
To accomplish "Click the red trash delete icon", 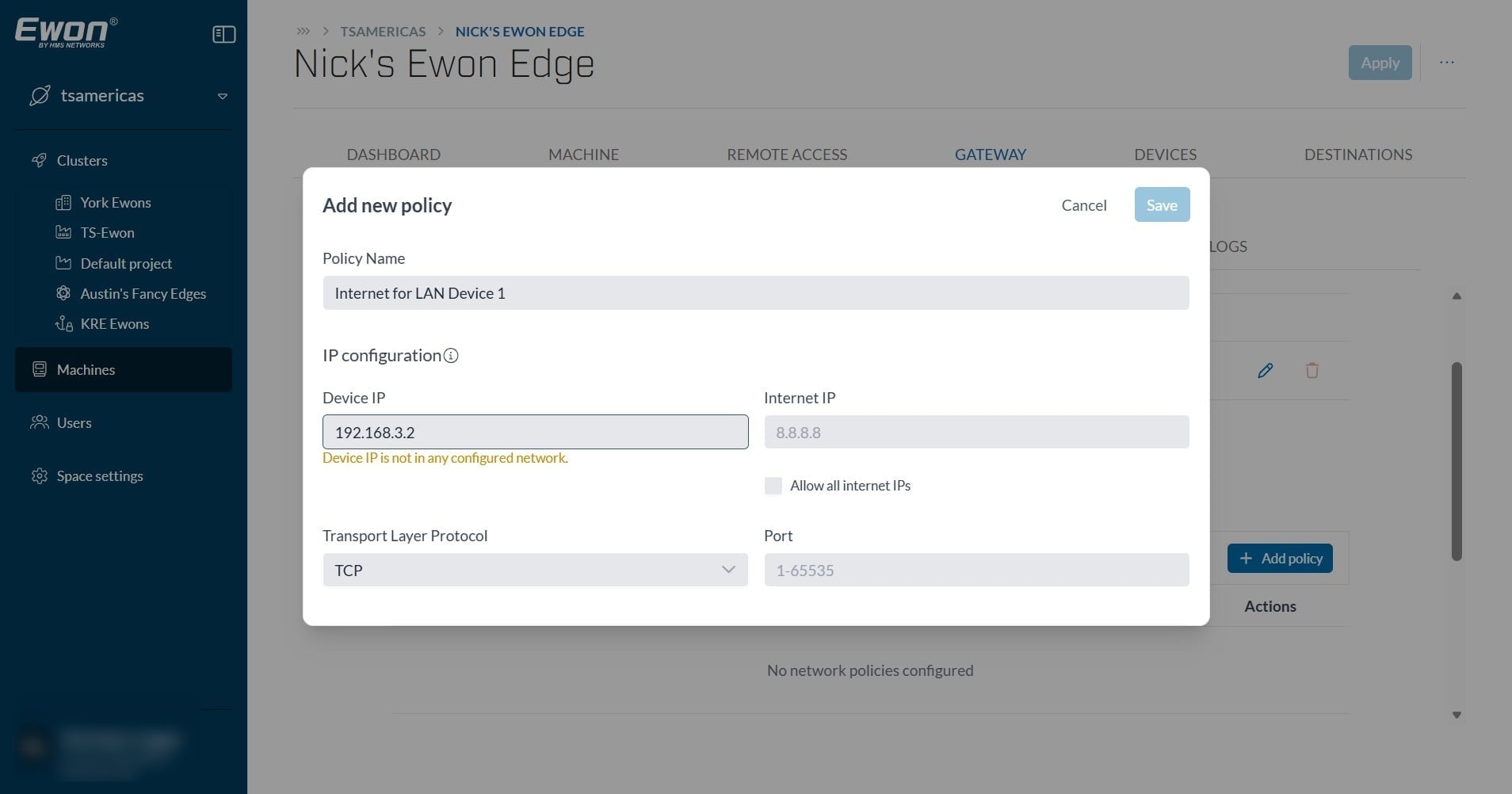I will point(1312,370).
